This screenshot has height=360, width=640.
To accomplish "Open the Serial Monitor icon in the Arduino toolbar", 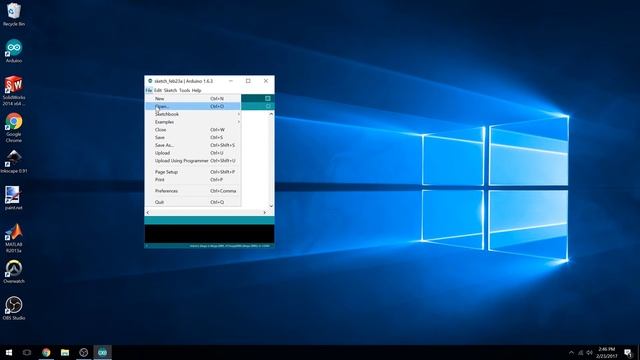I will (268, 98).
